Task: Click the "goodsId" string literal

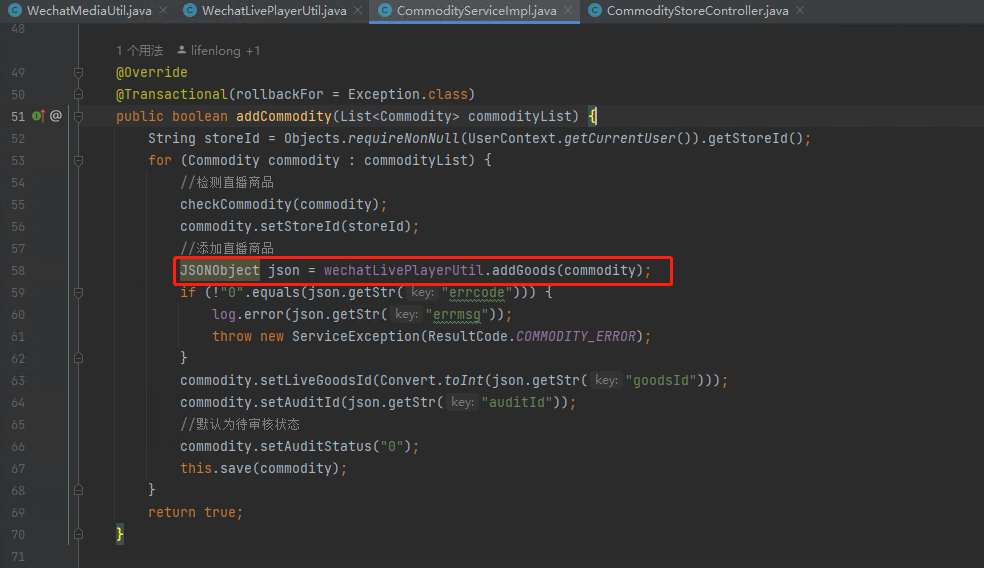Action: 661,380
